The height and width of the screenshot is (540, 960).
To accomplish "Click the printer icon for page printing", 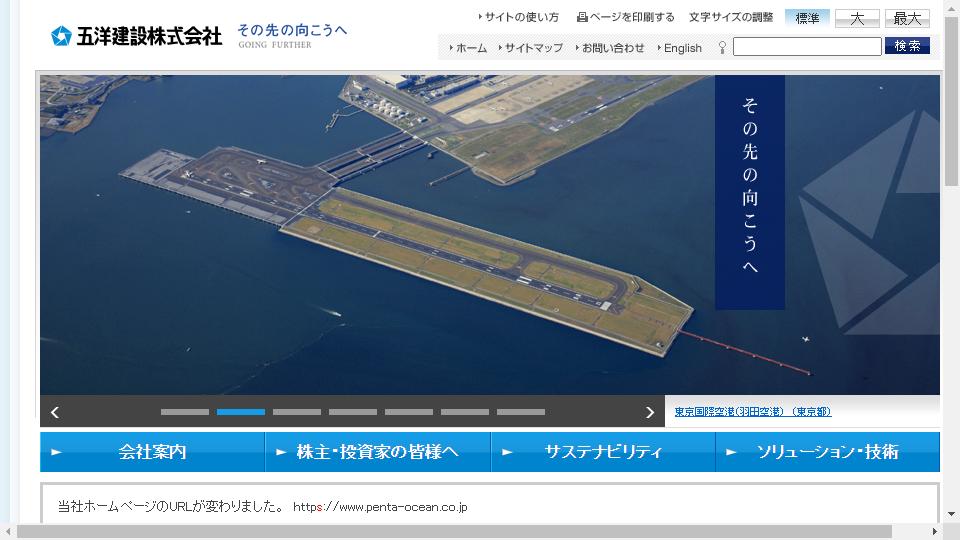I will click(x=582, y=18).
